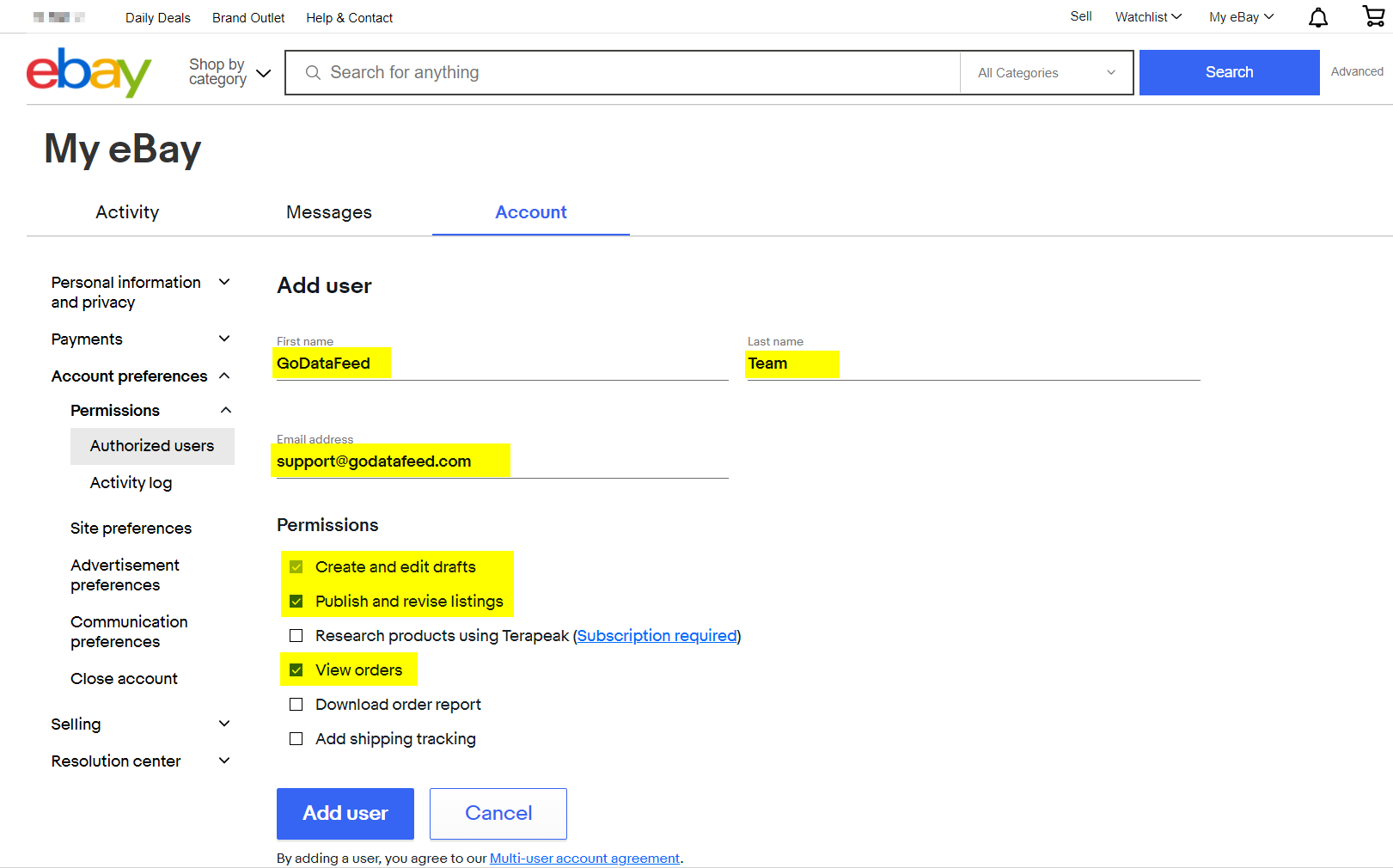Screen dimensions: 1393x868
Task: Focus the Search for anything box
Action: 623,73
